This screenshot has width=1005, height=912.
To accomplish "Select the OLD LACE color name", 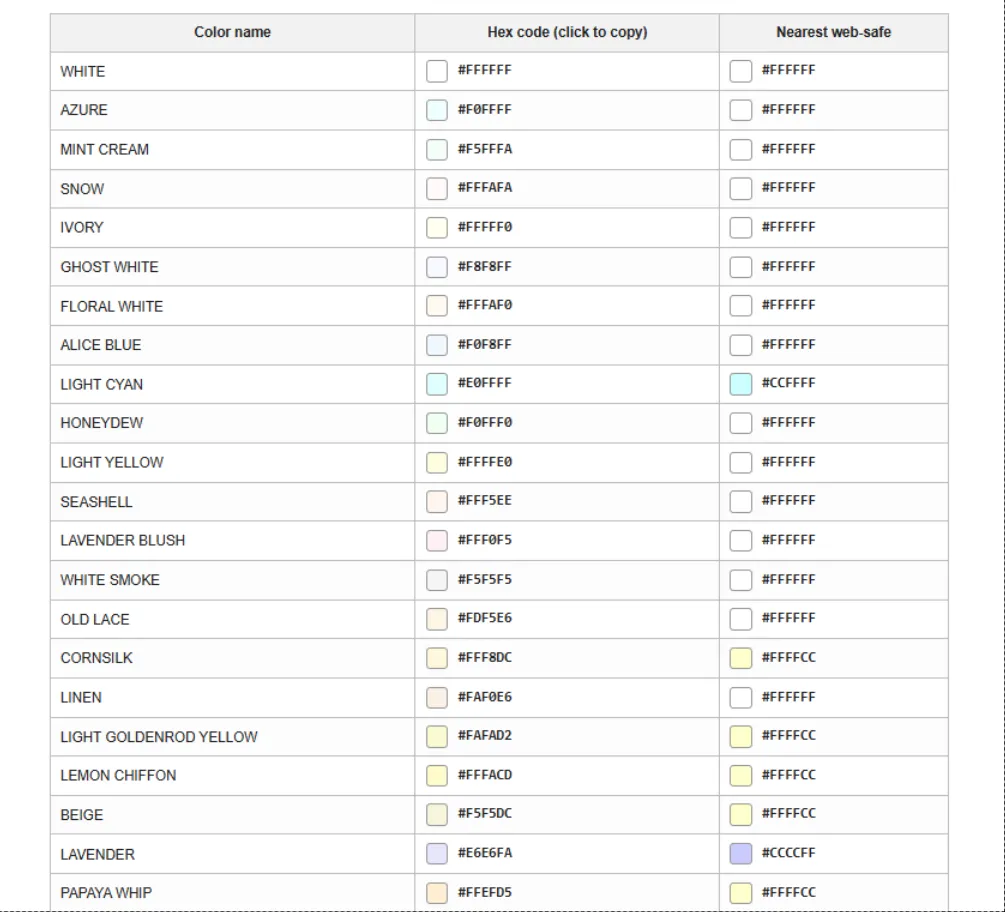I will point(95,620).
